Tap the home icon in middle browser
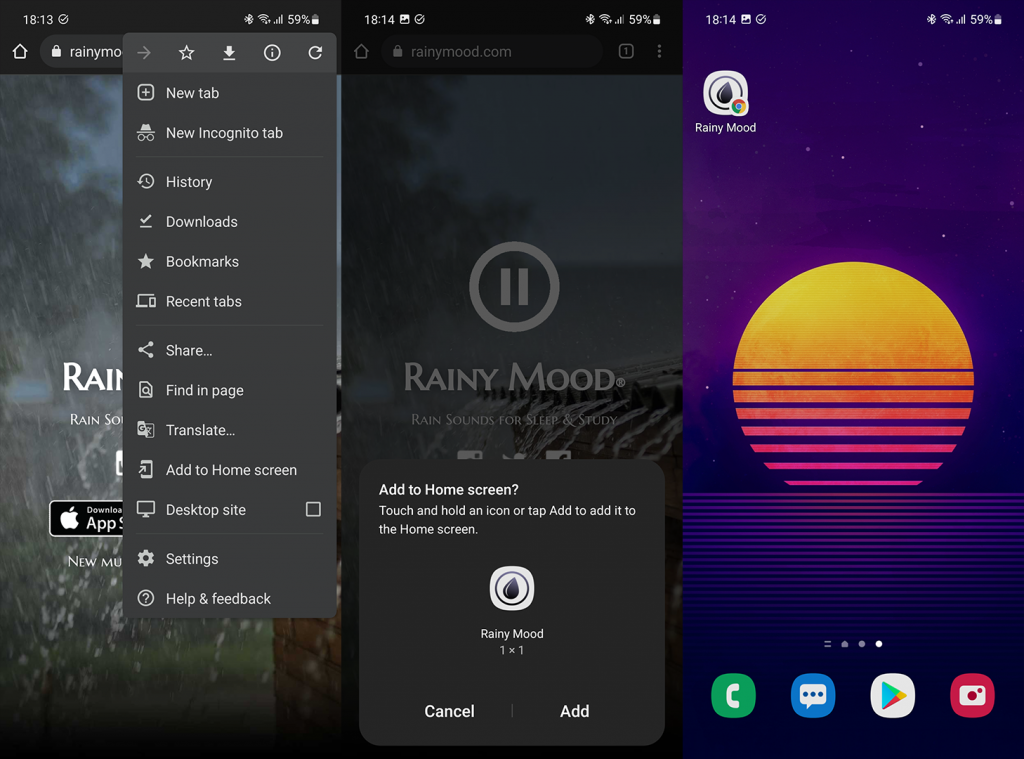This screenshot has width=1024, height=759. [361, 52]
